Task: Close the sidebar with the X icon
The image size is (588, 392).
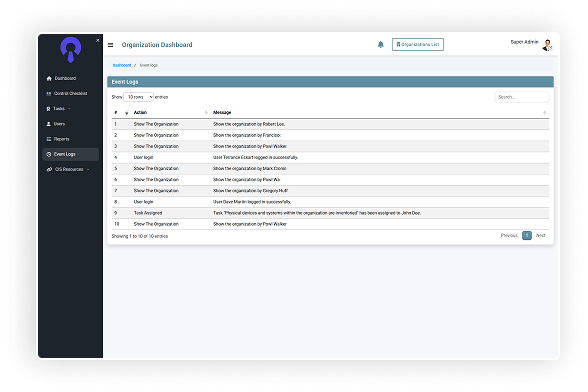Action: click(x=98, y=40)
